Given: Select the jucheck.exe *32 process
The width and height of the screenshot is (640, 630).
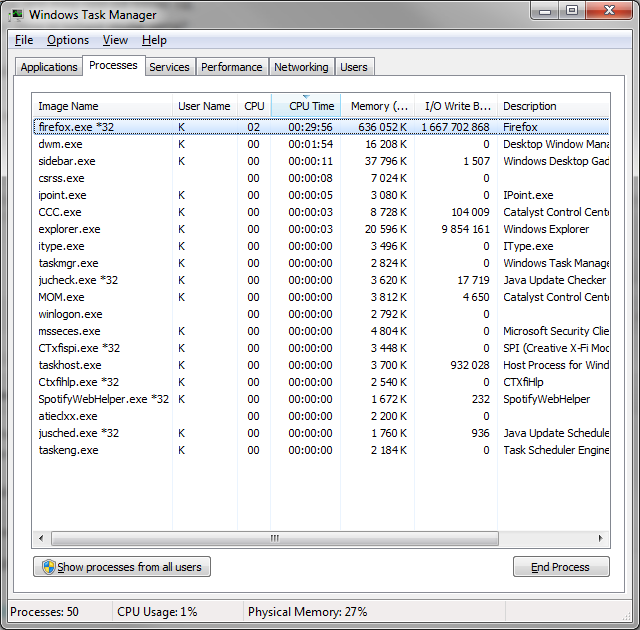Looking at the screenshot, I should coord(321,280).
